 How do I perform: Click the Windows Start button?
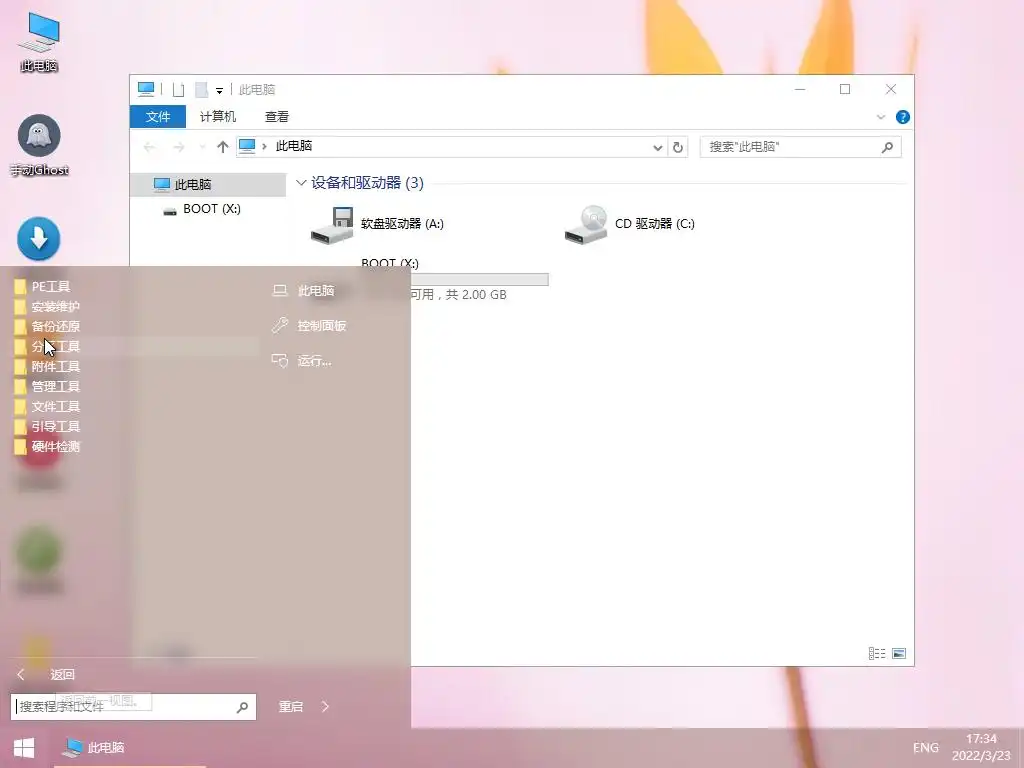24,748
